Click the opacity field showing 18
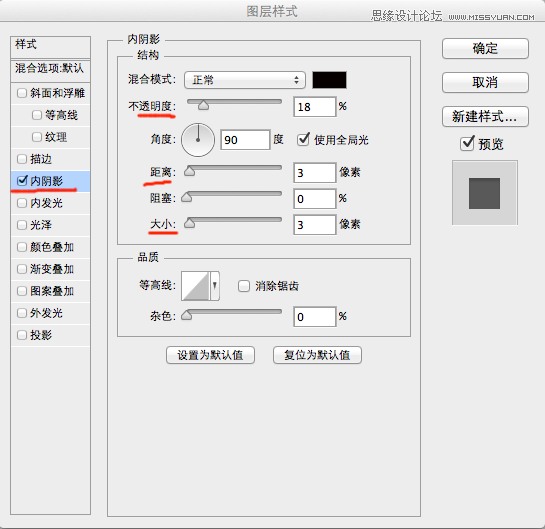 pos(315,107)
